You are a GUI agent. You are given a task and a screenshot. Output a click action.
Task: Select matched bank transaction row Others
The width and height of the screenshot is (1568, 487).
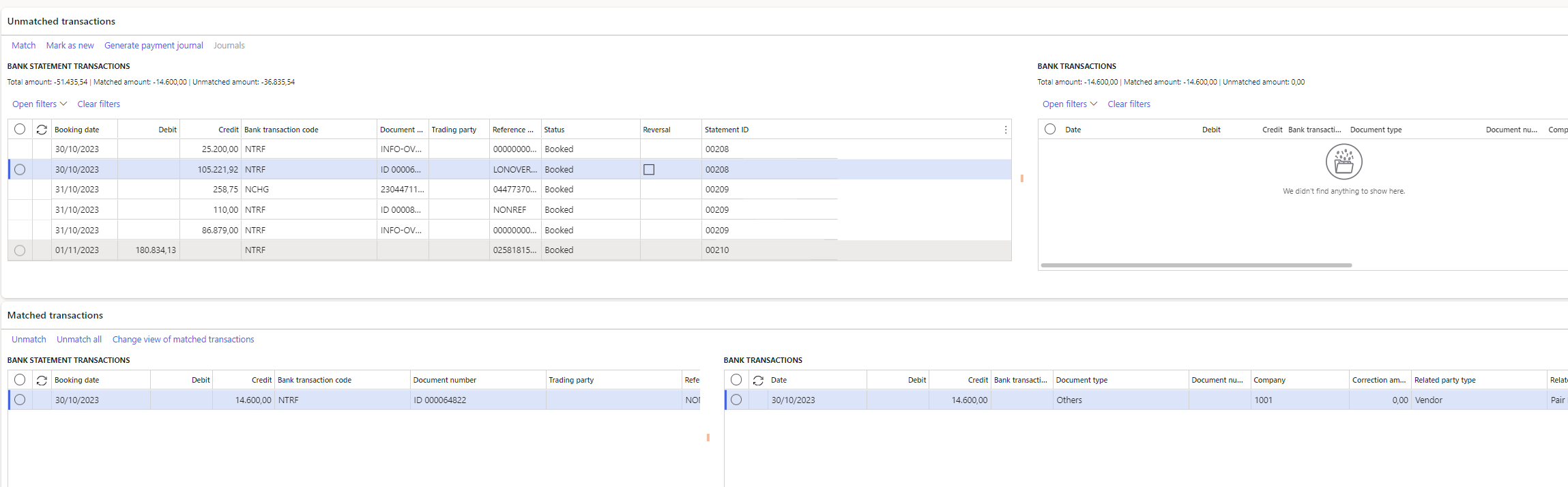click(736, 400)
